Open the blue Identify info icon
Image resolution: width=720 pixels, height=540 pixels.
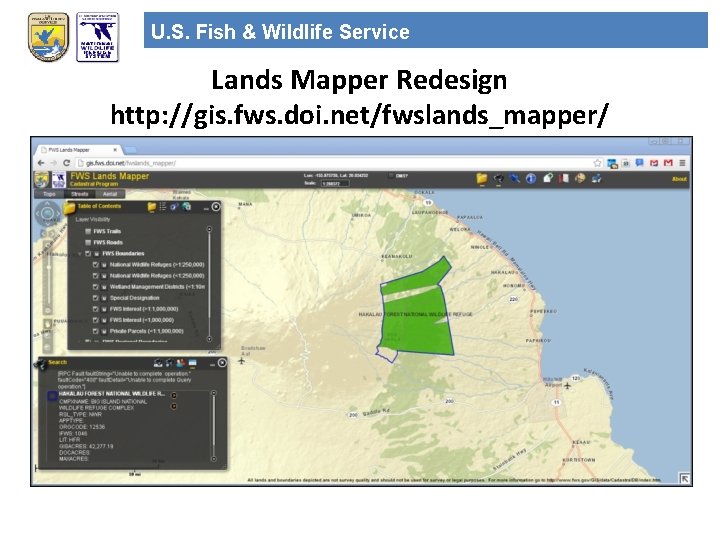tap(531, 179)
